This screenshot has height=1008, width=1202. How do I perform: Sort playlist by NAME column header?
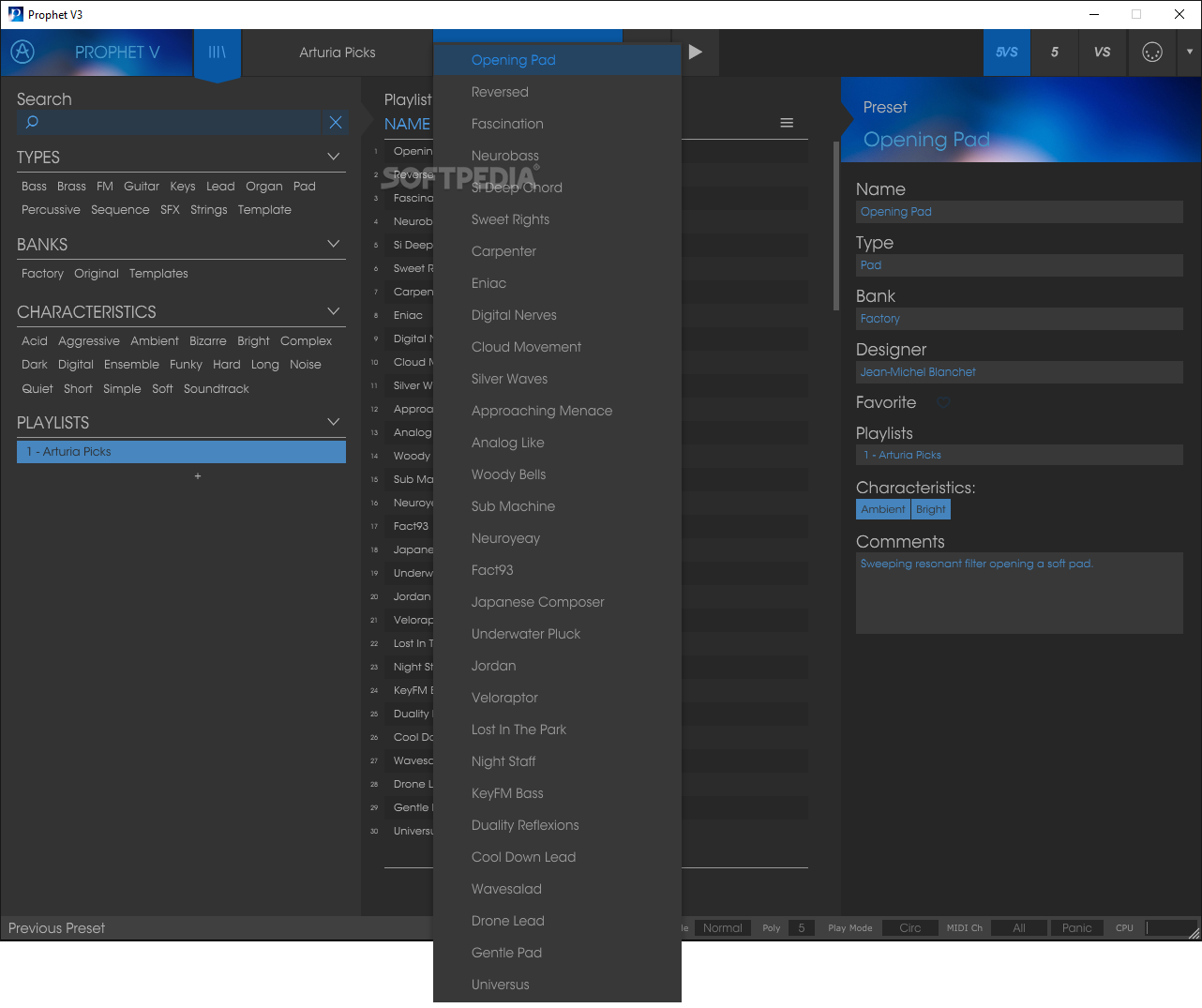pyautogui.click(x=407, y=124)
